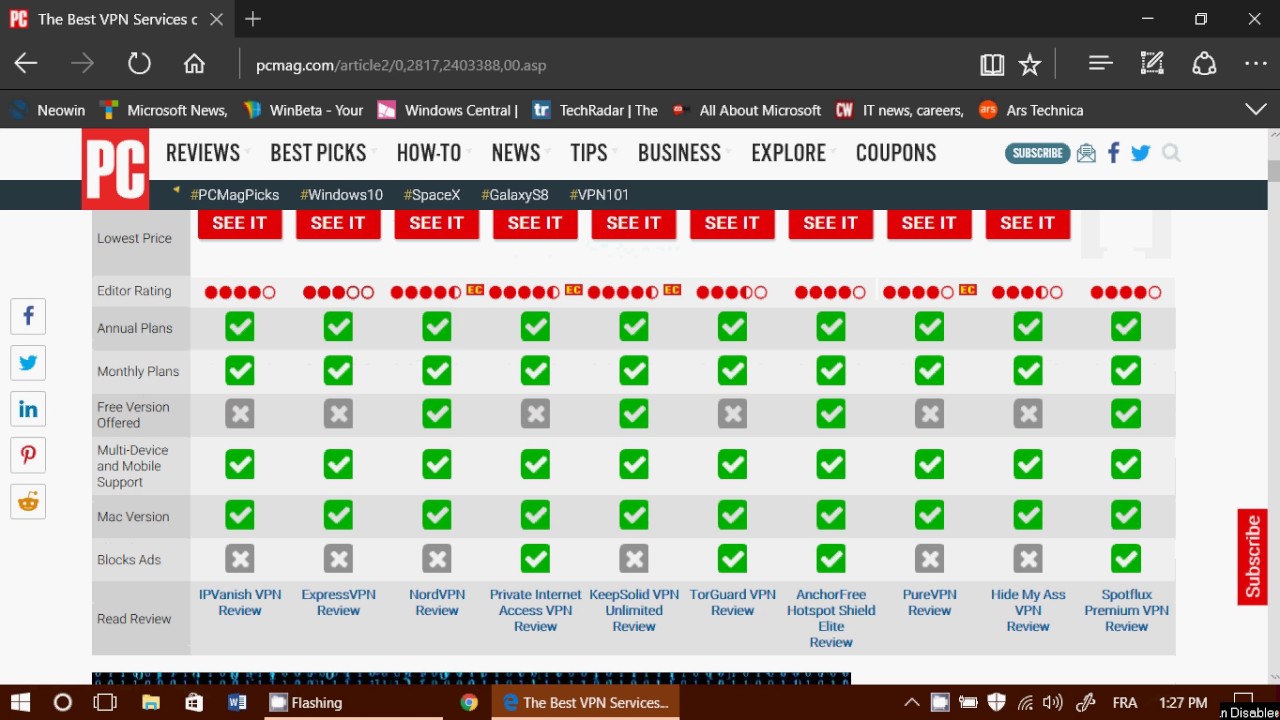Expand the BEST PICKS navigation menu
This screenshot has height=720, width=1280.
(319, 153)
